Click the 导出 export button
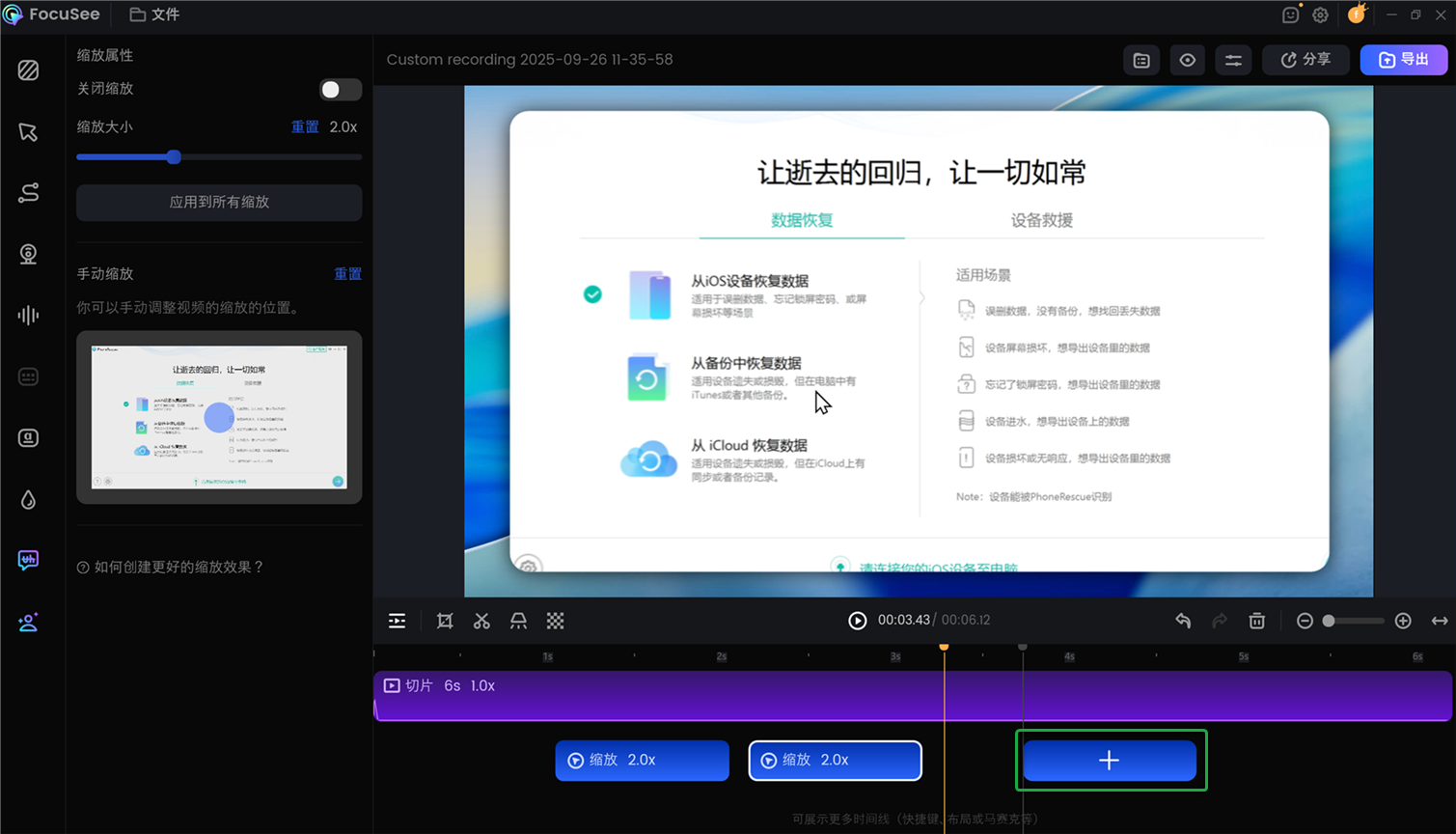This screenshot has width=1456, height=834. pyautogui.click(x=1404, y=60)
